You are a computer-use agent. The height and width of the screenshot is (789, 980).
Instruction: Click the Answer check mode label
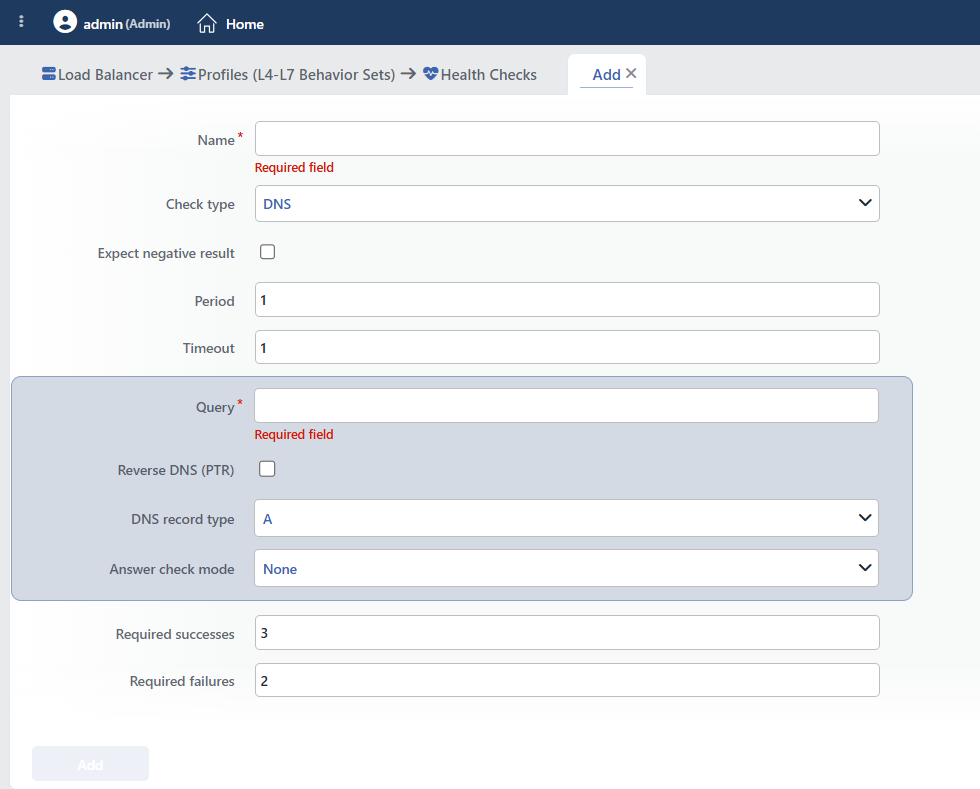[x=172, y=570]
